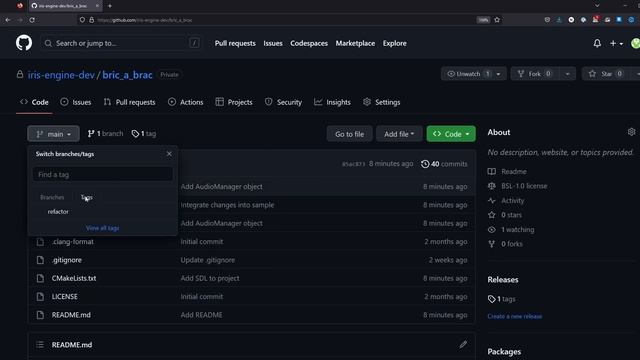Open the .gitignore file
This screenshot has height=360, width=640.
67,260
